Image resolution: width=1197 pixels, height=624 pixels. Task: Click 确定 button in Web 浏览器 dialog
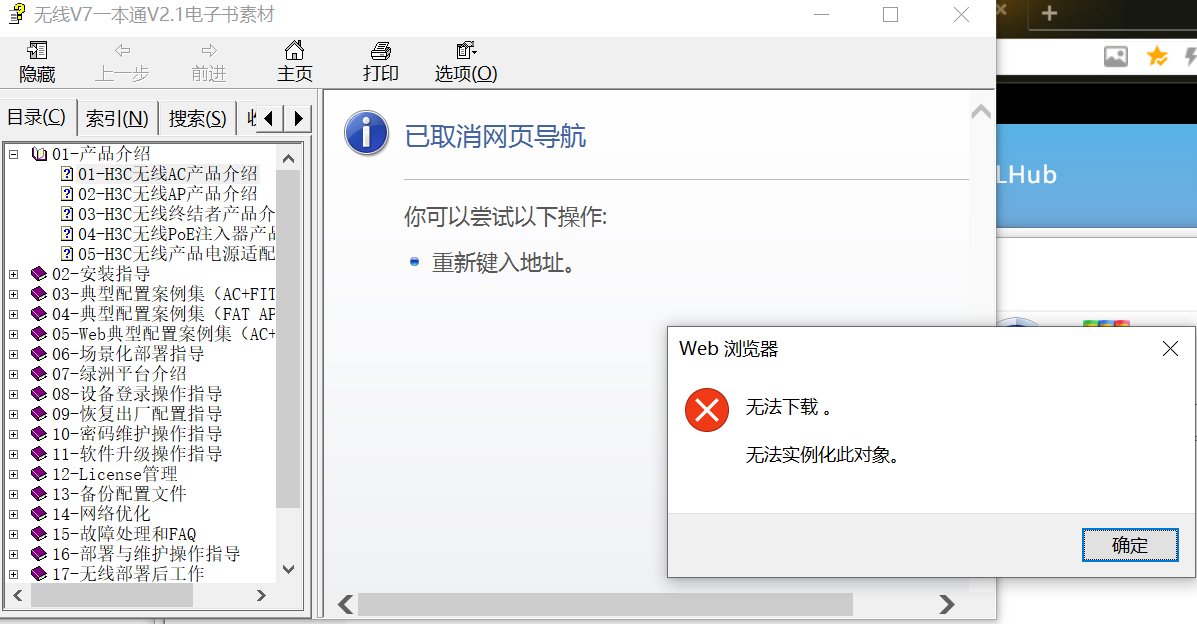tap(1130, 545)
